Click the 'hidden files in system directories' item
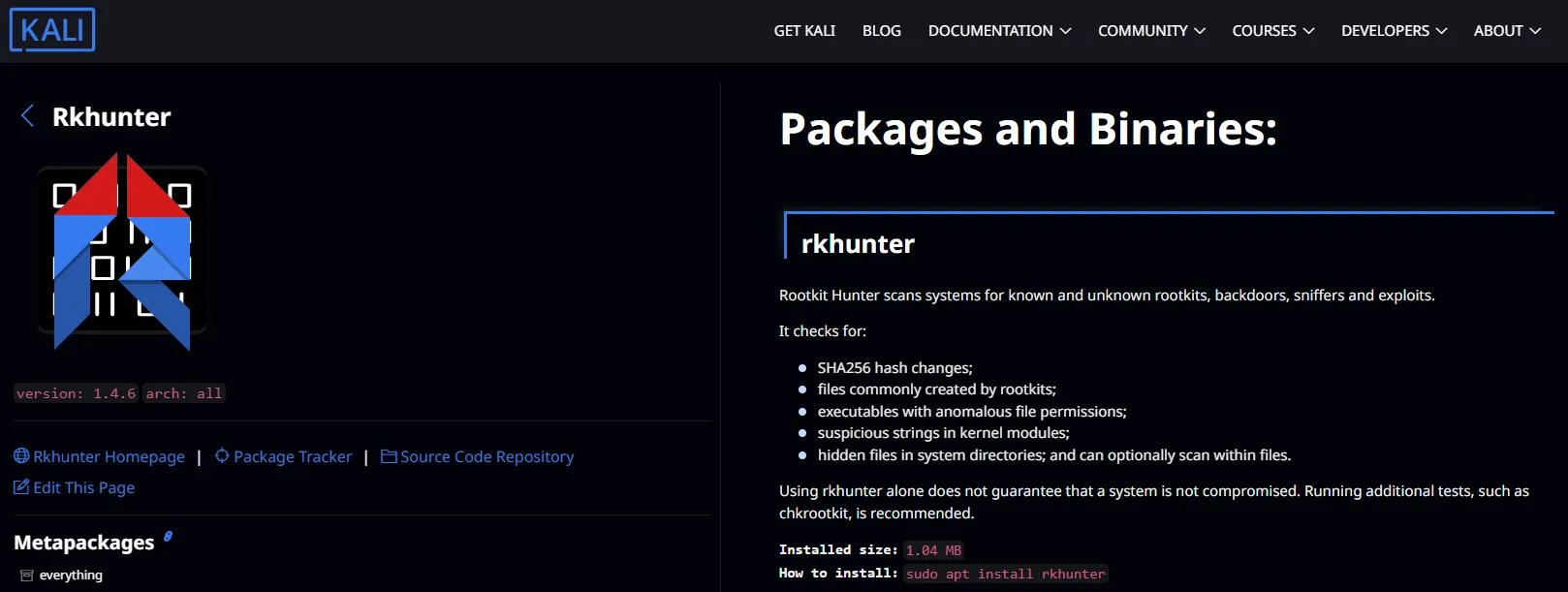 pos(1053,455)
